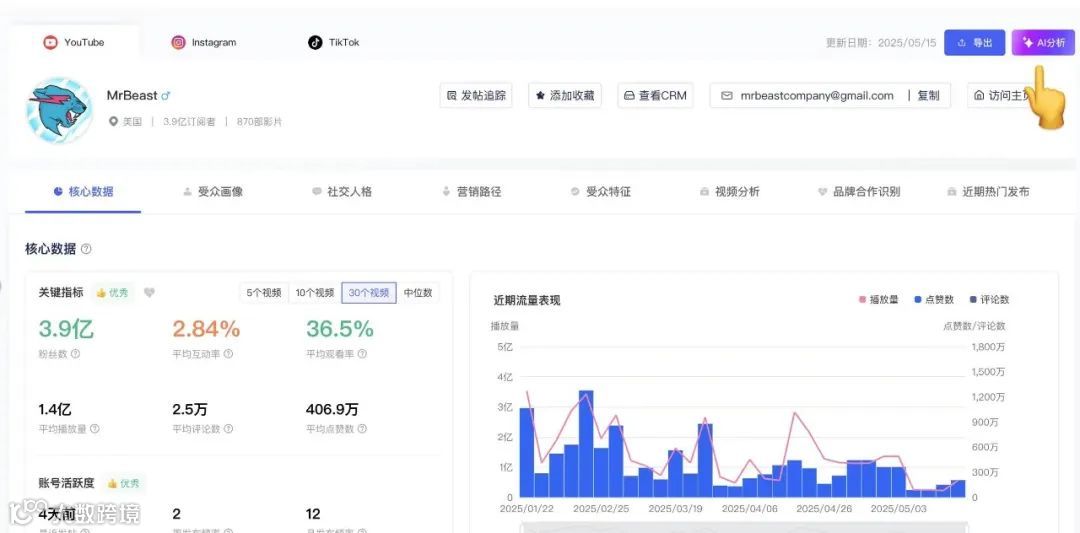Click the heart icon next to 关键指标
This screenshot has height=533, width=1080.
[x=149, y=293]
